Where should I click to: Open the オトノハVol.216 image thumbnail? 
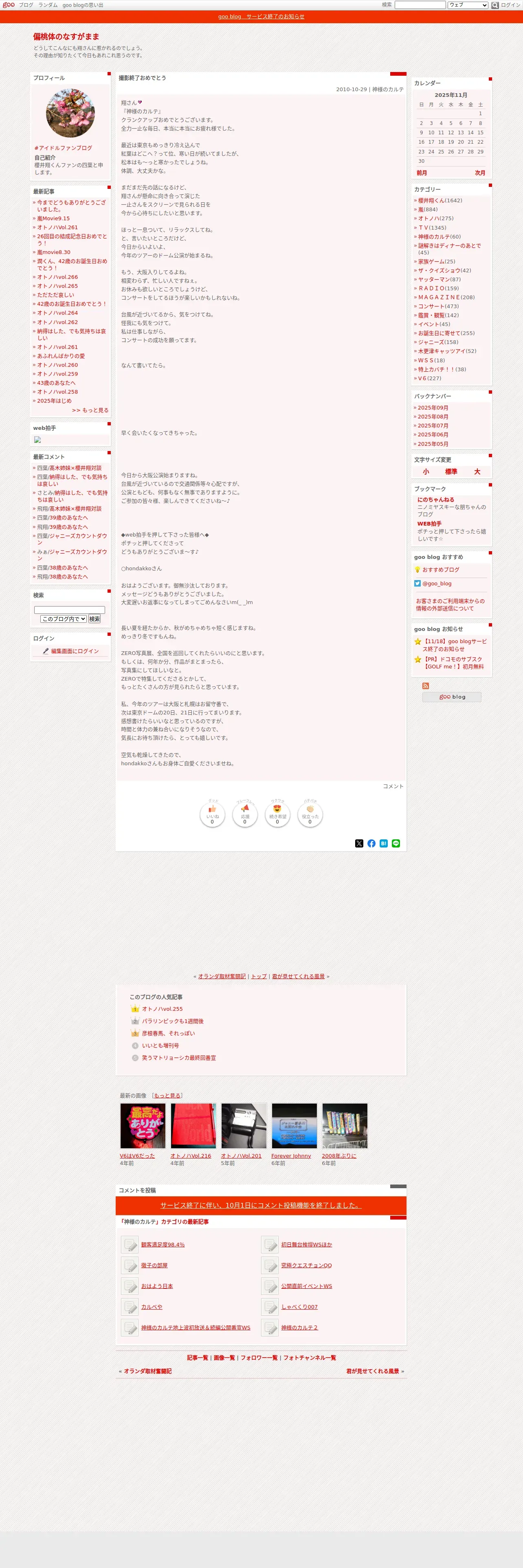pos(193,1126)
